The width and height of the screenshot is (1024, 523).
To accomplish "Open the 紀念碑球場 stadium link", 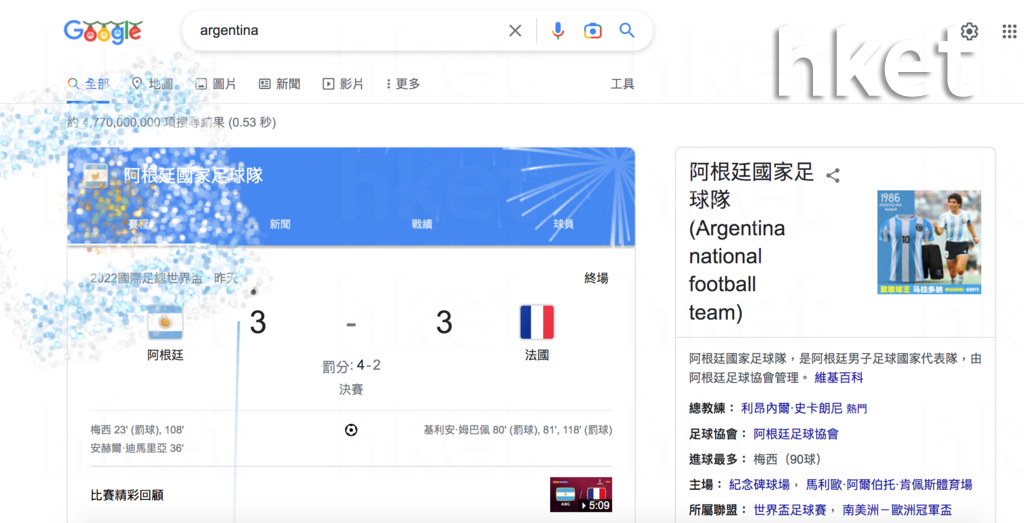I will [760, 484].
